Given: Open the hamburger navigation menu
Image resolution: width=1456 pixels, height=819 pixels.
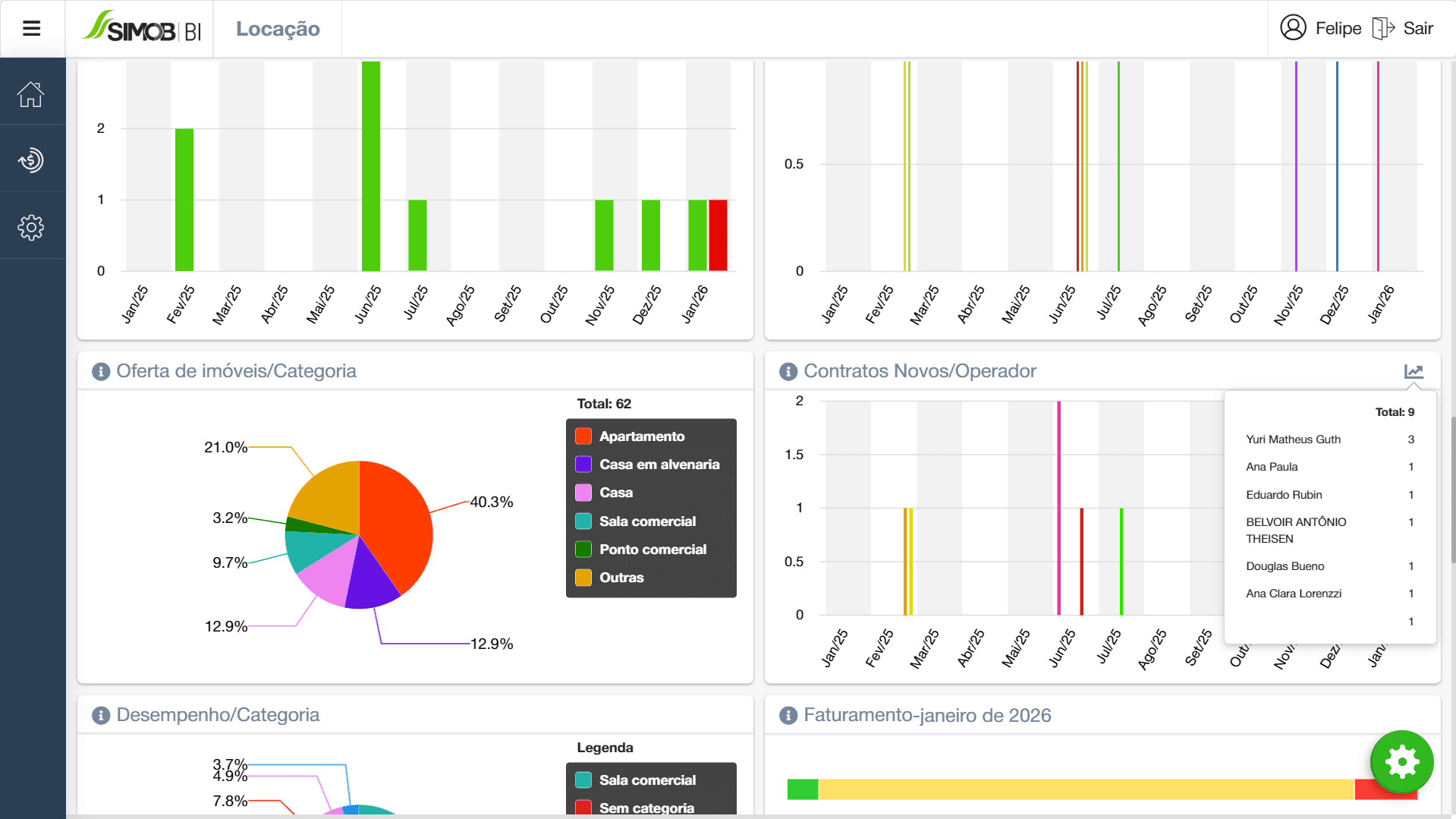Looking at the screenshot, I should pos(31,29).
